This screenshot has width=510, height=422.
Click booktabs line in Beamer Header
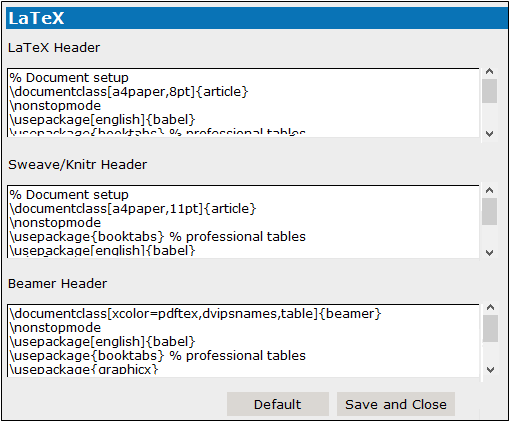tap(157, 356)
